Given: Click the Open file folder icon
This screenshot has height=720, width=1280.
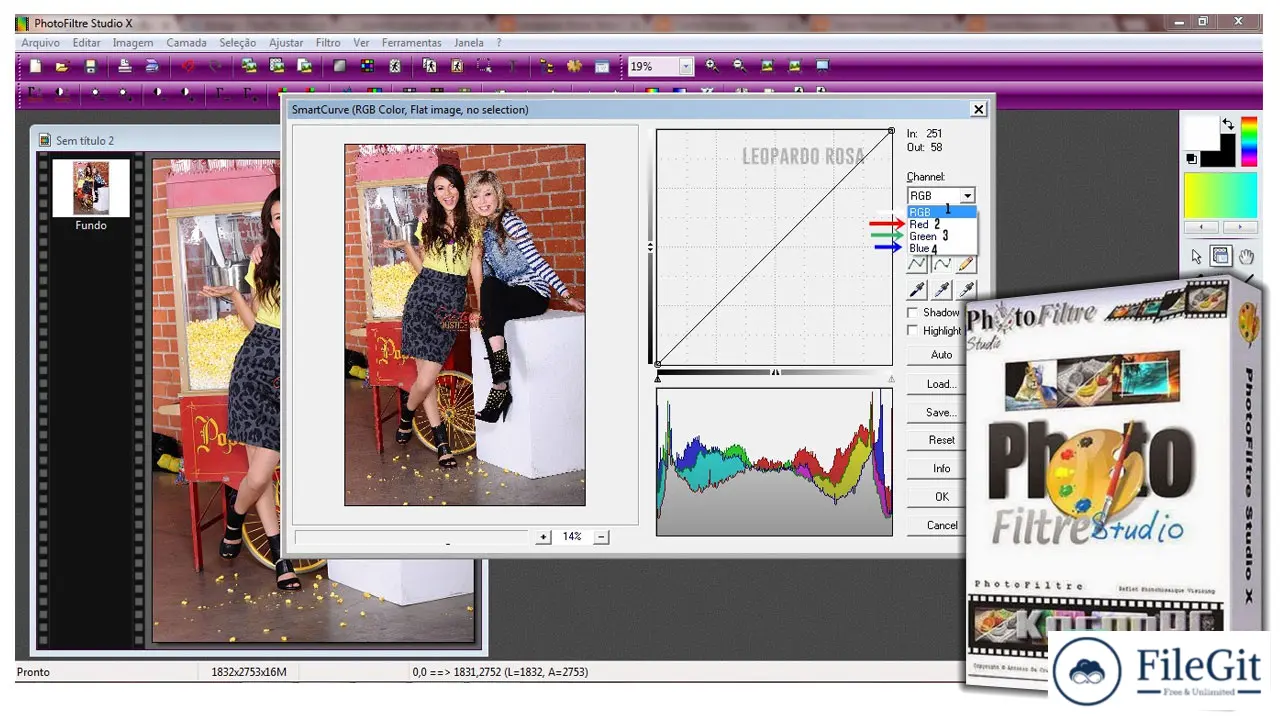Looking at the screenshot, I should (x=62, y=66).
